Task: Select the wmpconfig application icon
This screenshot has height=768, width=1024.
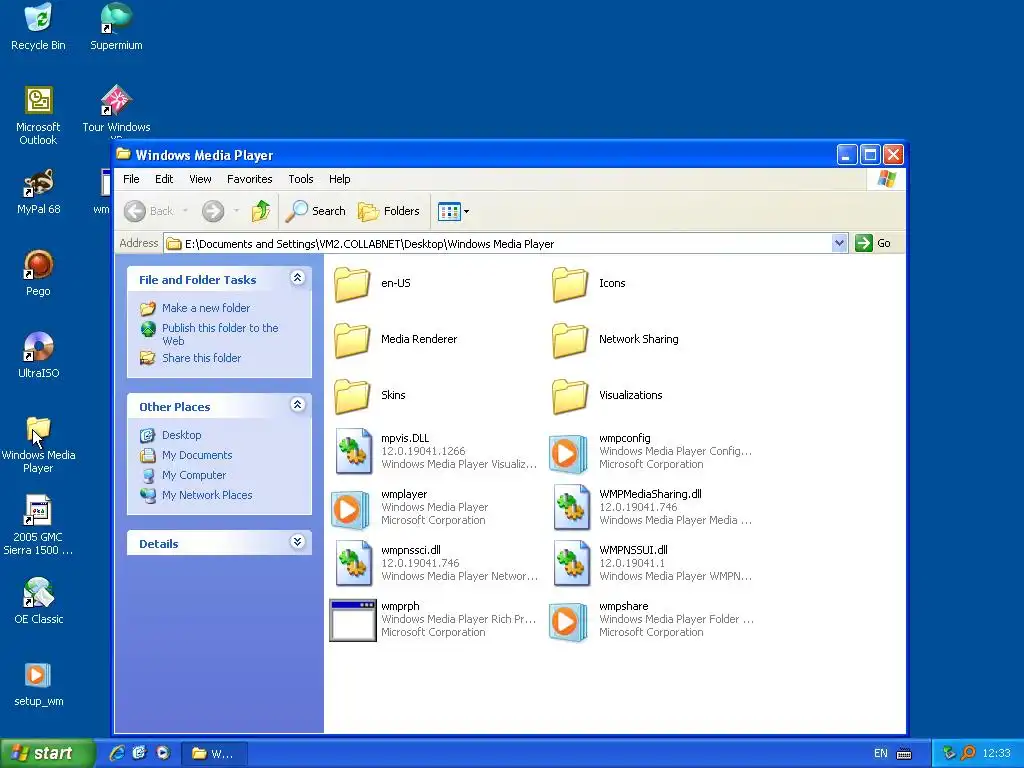Action: [568, 452]
